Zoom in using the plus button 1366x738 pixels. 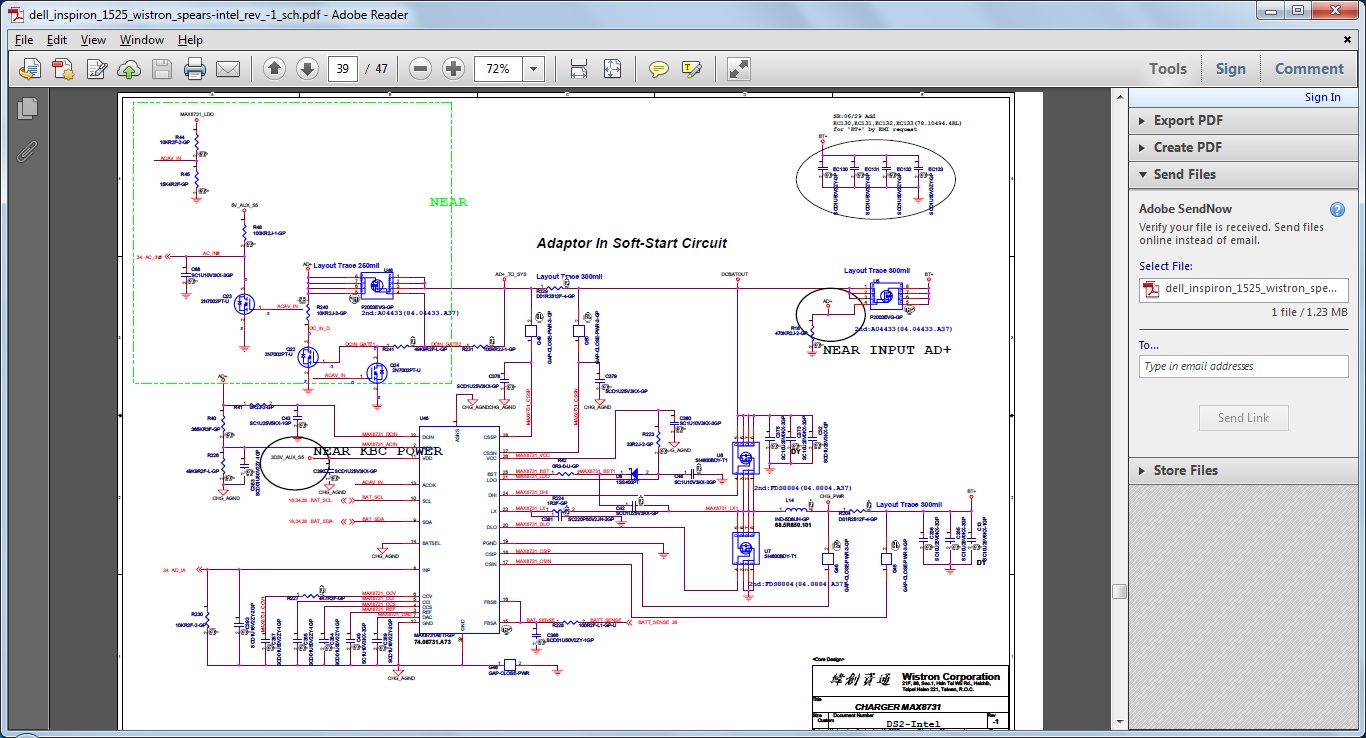pos(454,69)
